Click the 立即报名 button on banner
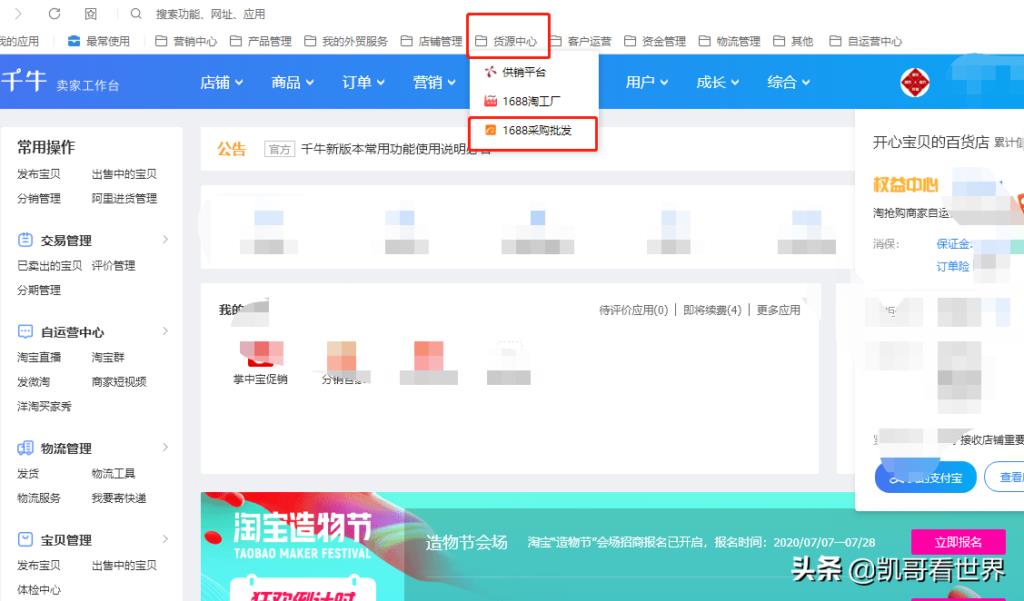Screen dimensions: 1024x601 [958, 542]
